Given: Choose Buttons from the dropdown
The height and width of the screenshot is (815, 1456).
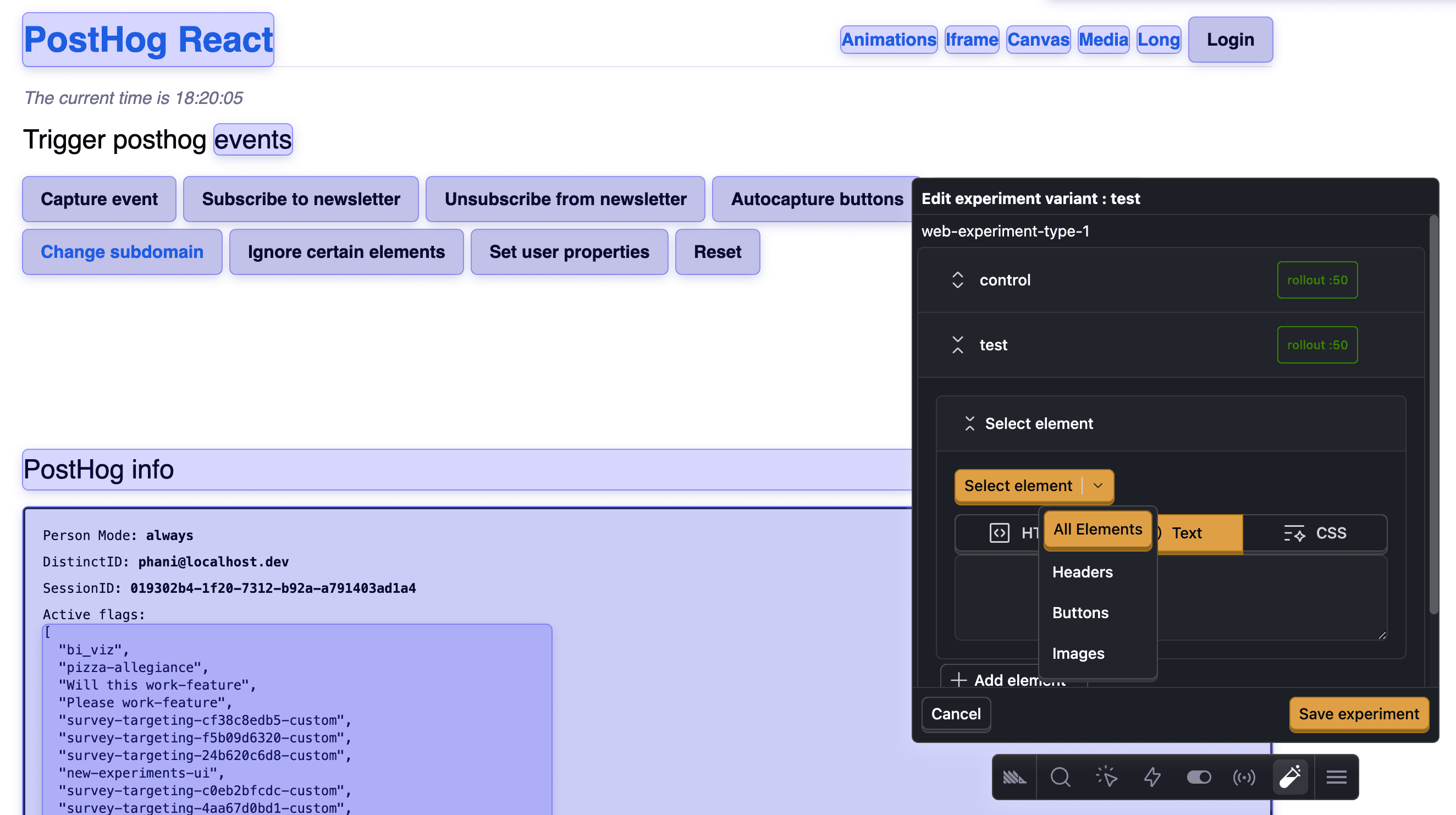Looking at the screenshot, I should tap(1097, 613).
